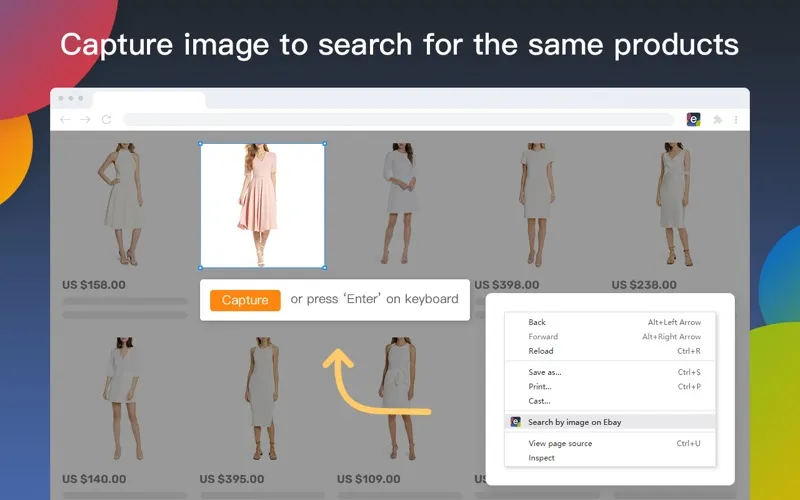Click the US $398.00 price text
The image size is (800, 500).
507,285
